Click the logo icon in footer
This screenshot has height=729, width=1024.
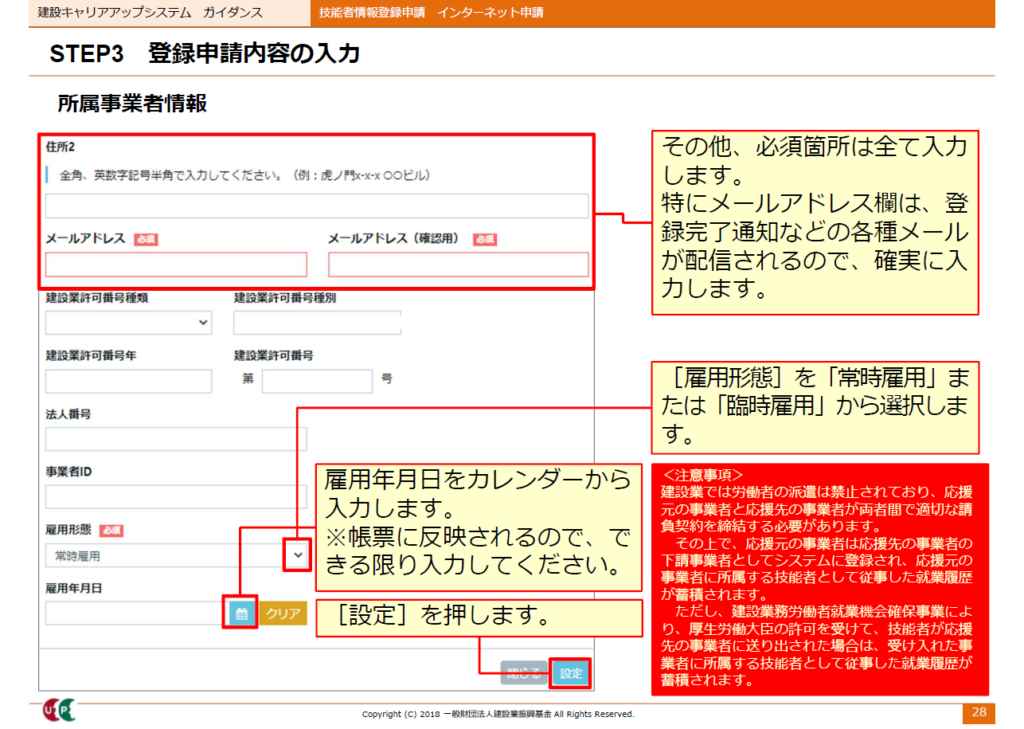point(59,710)
